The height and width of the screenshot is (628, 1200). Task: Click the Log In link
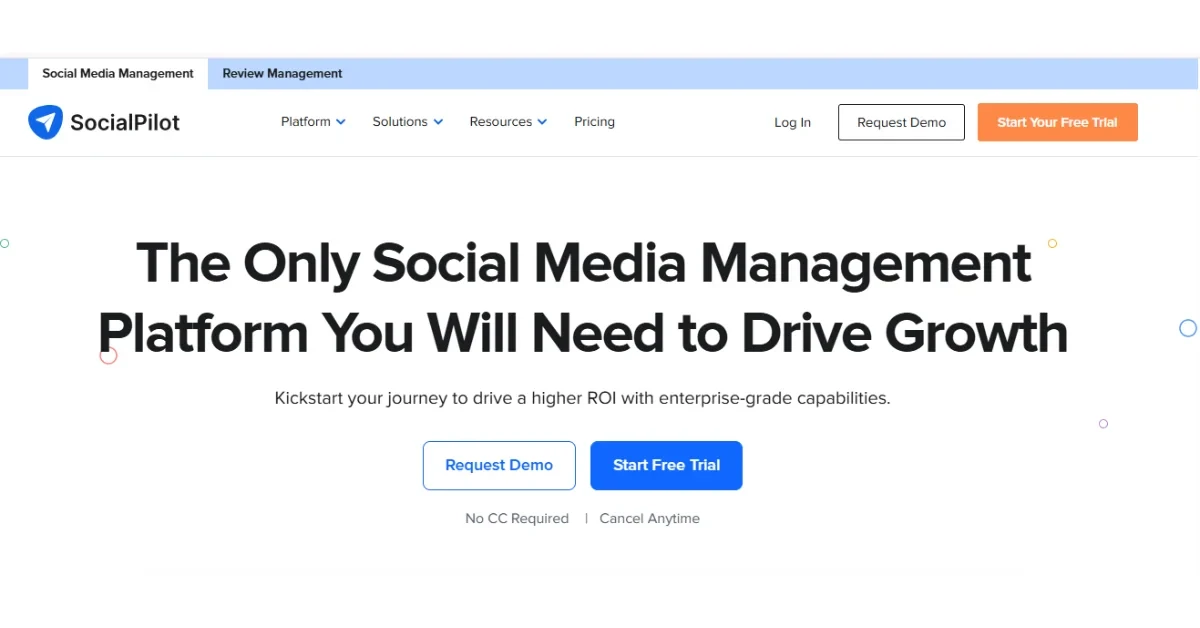coord(792,123)
